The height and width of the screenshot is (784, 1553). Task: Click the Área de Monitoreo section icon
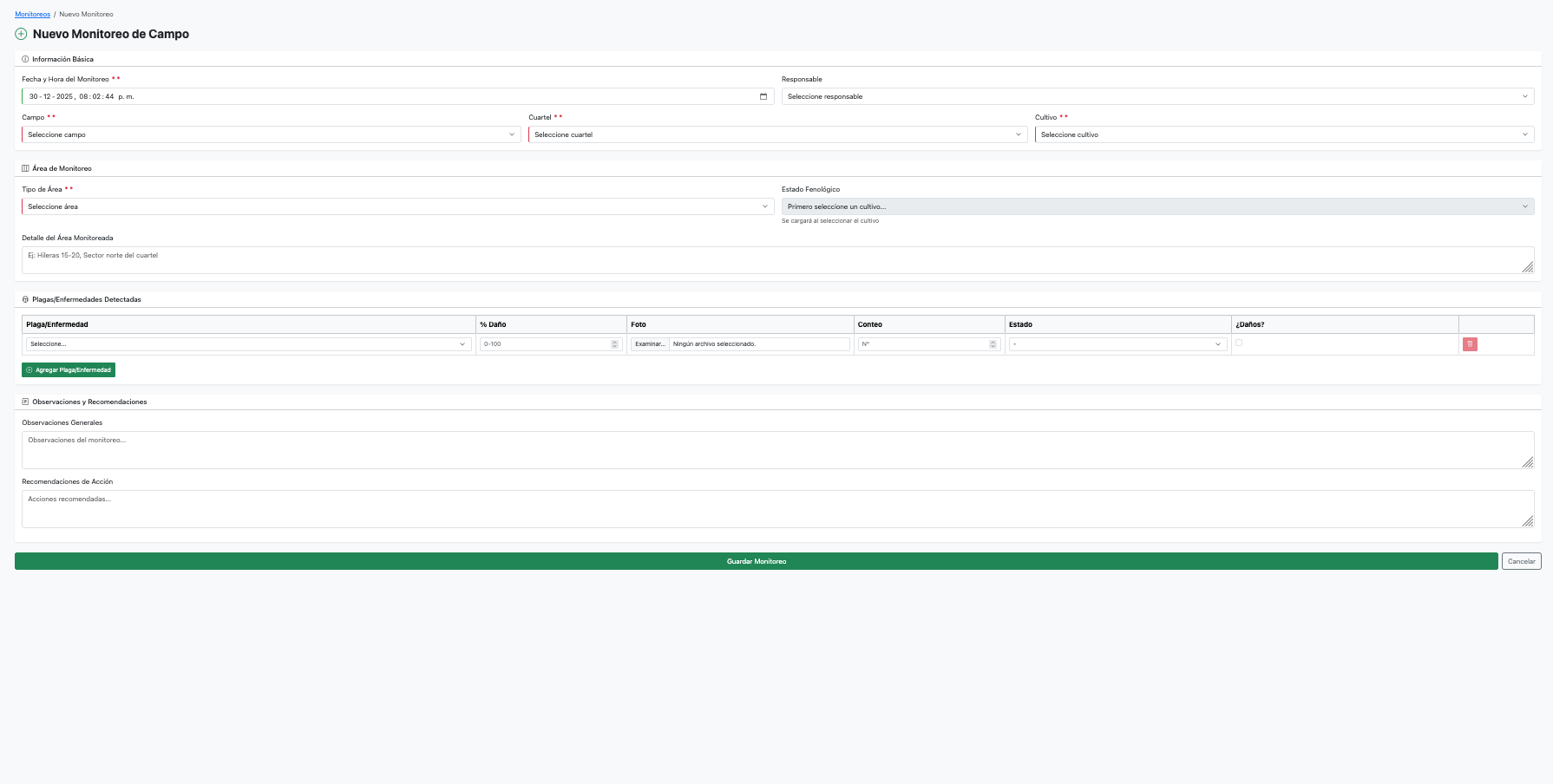25,168
